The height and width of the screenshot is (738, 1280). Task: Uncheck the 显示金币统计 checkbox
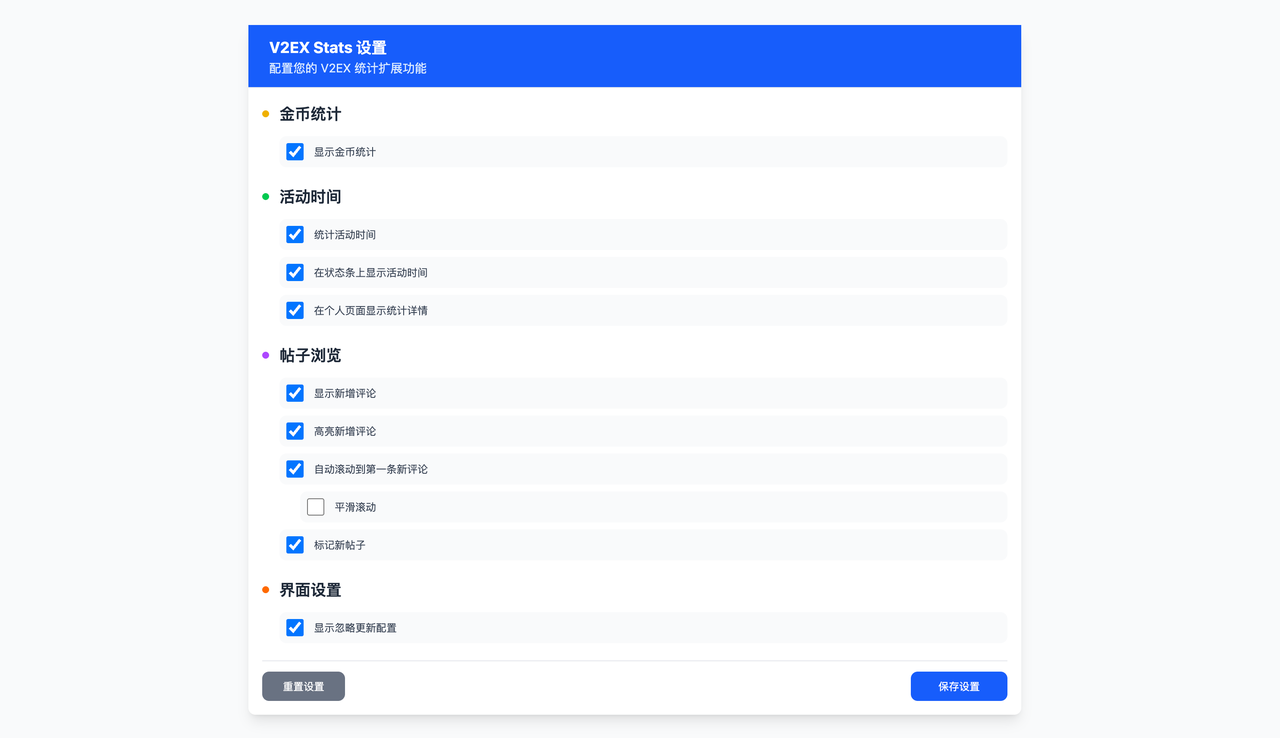tap(295, 152)
